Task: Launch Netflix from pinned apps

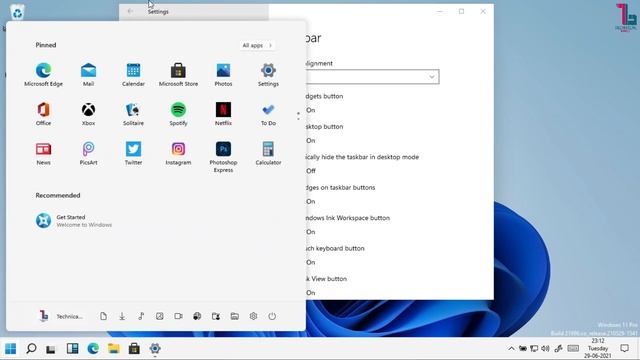Action: [x=223, y=113]
